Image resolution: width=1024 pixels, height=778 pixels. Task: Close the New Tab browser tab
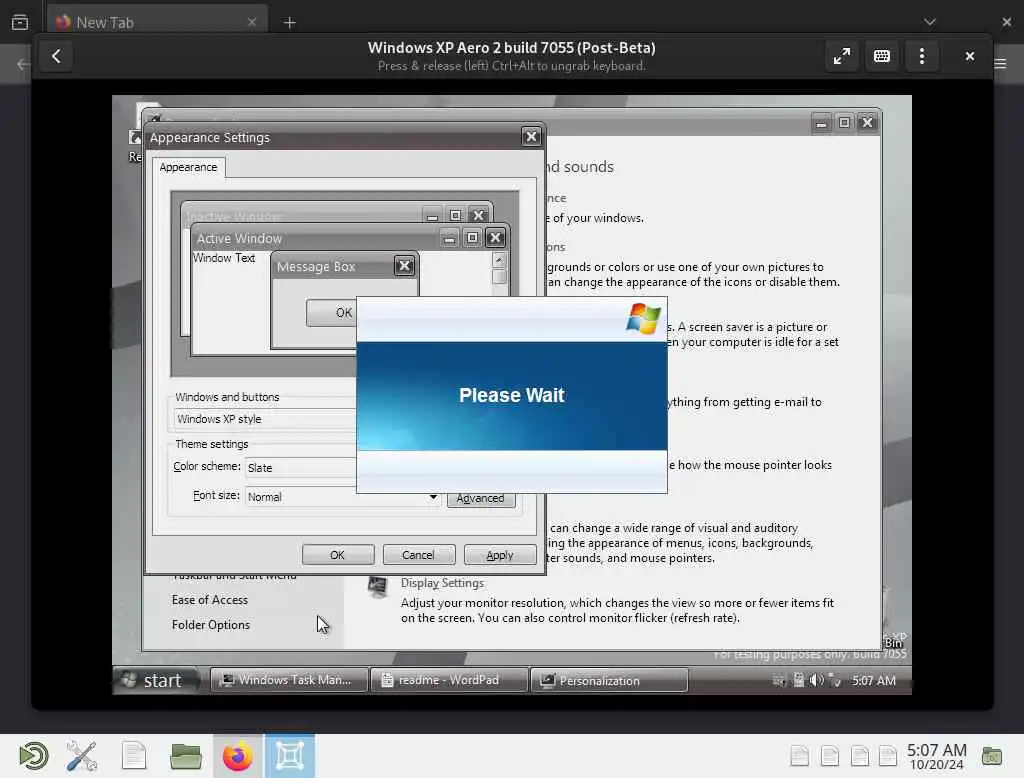252,22
